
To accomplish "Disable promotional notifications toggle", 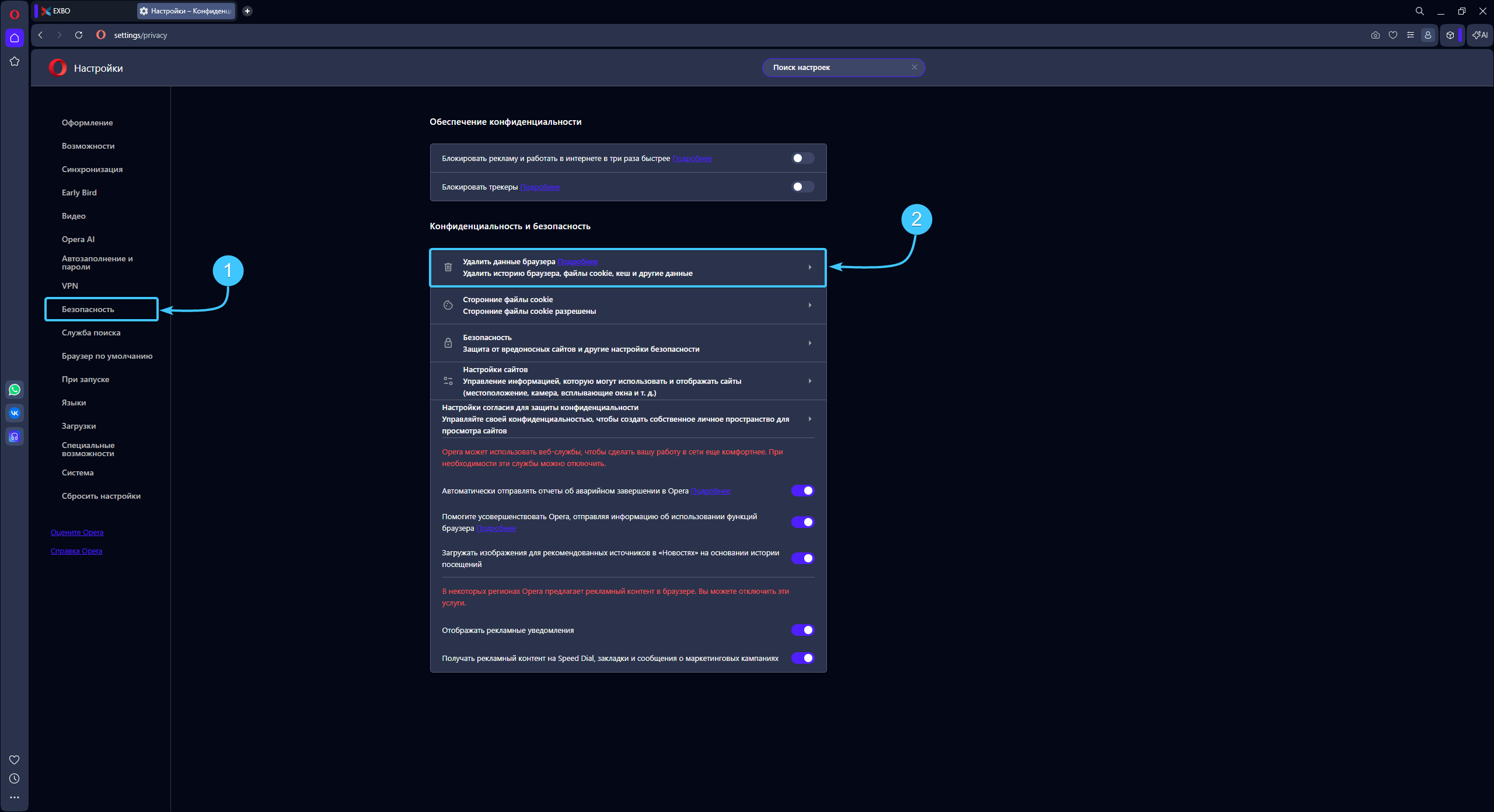I will [x=802, y=630].
